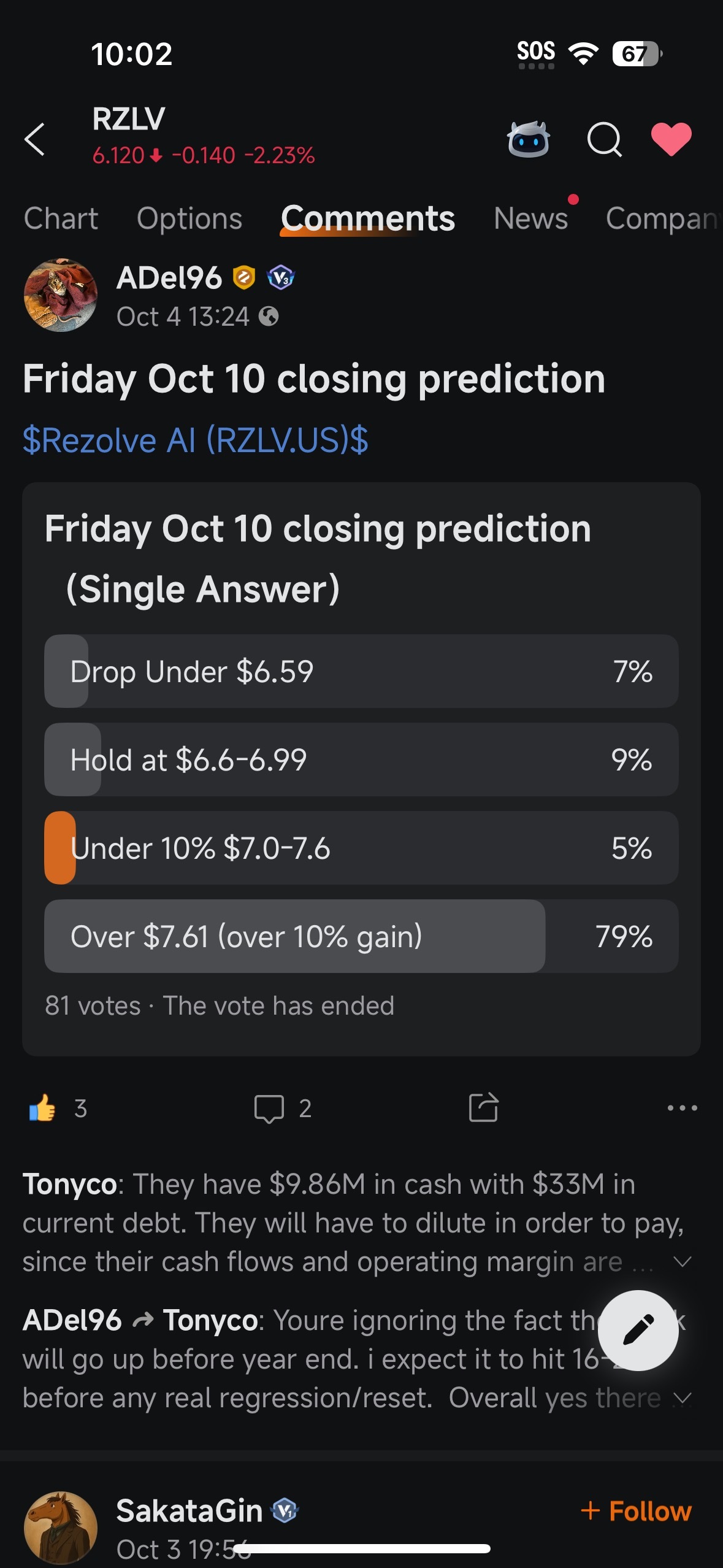The image size is (723, 1568).
Task: Tap the search magnifier icon
Action: pyautogui.click(x=604, y=139)
